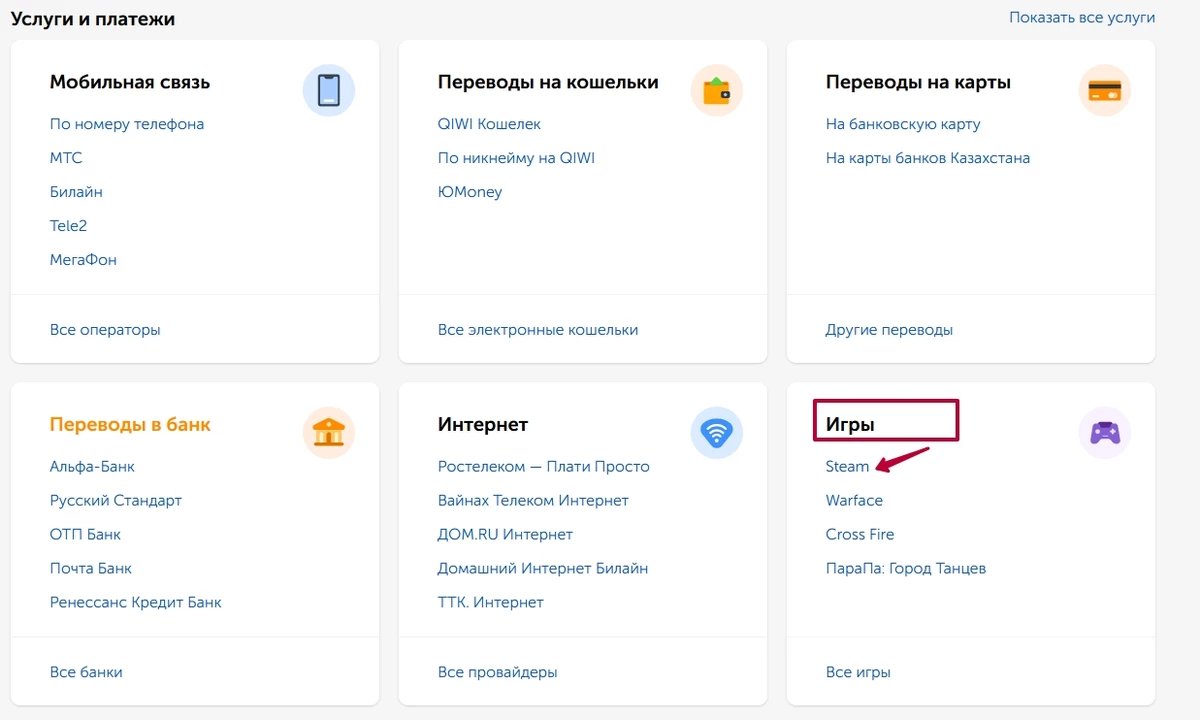Select Почта Банк
This screenshot has height=720, width=1200.
click(x=91, y=568)
